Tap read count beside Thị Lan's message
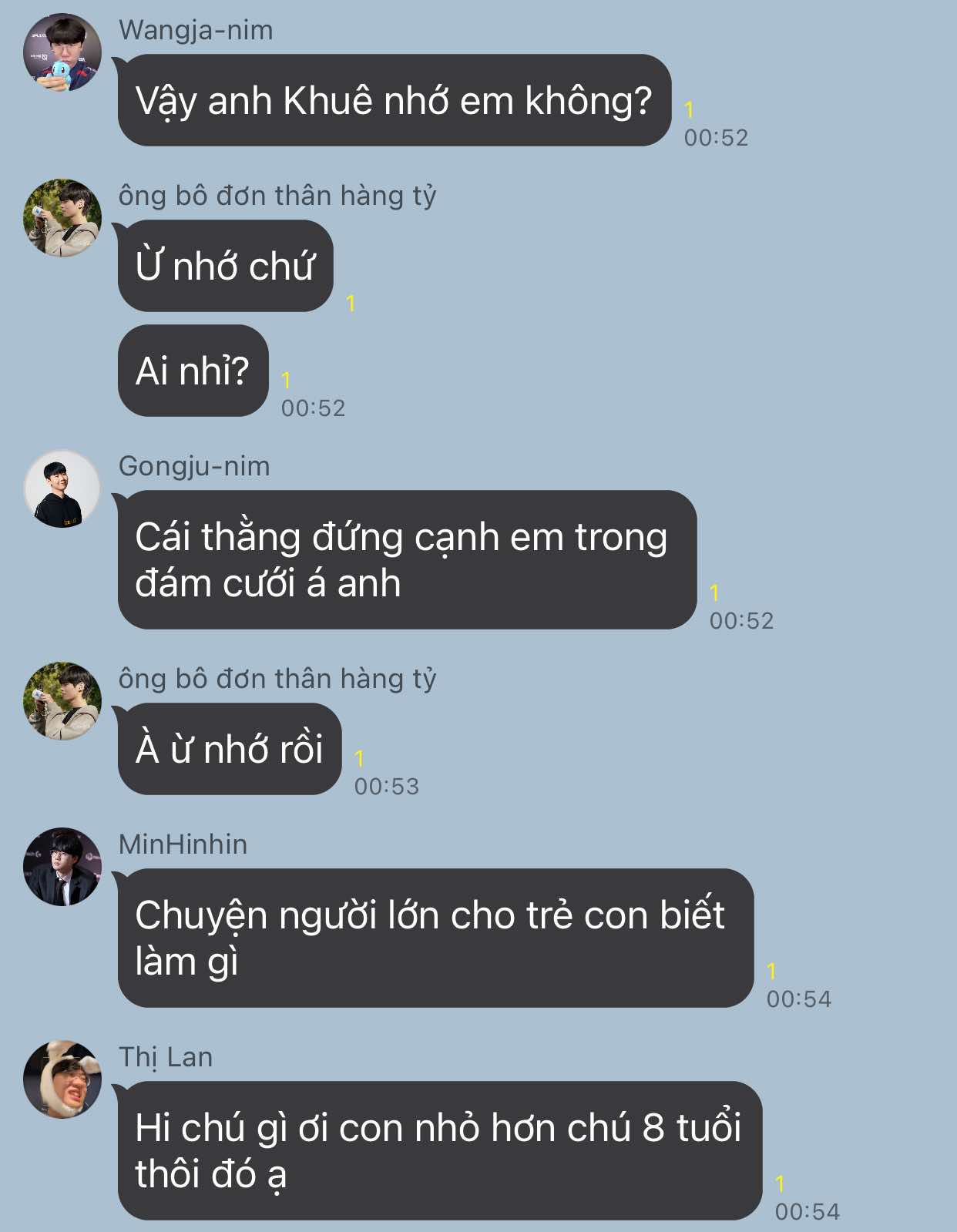Screen dimensions: 957x1232 [x=780, y=1183]
